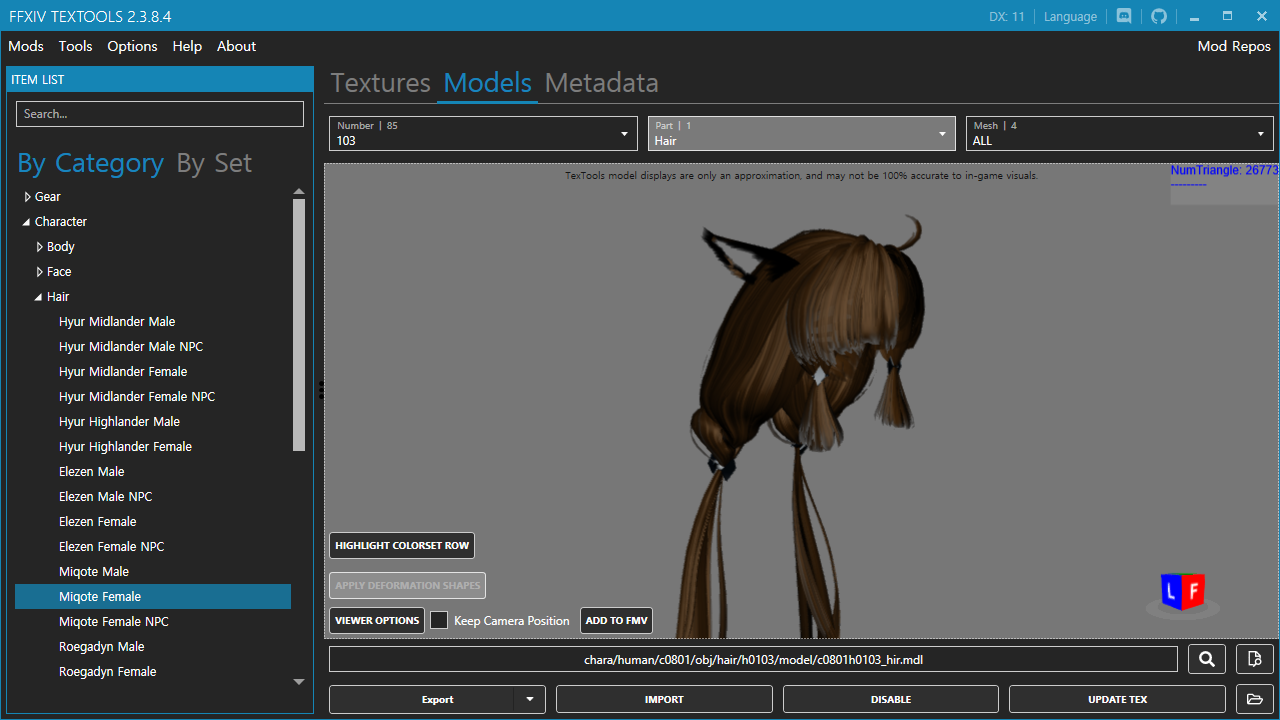Open Mod Repos
The image size is (1280, 720).
1234,46
